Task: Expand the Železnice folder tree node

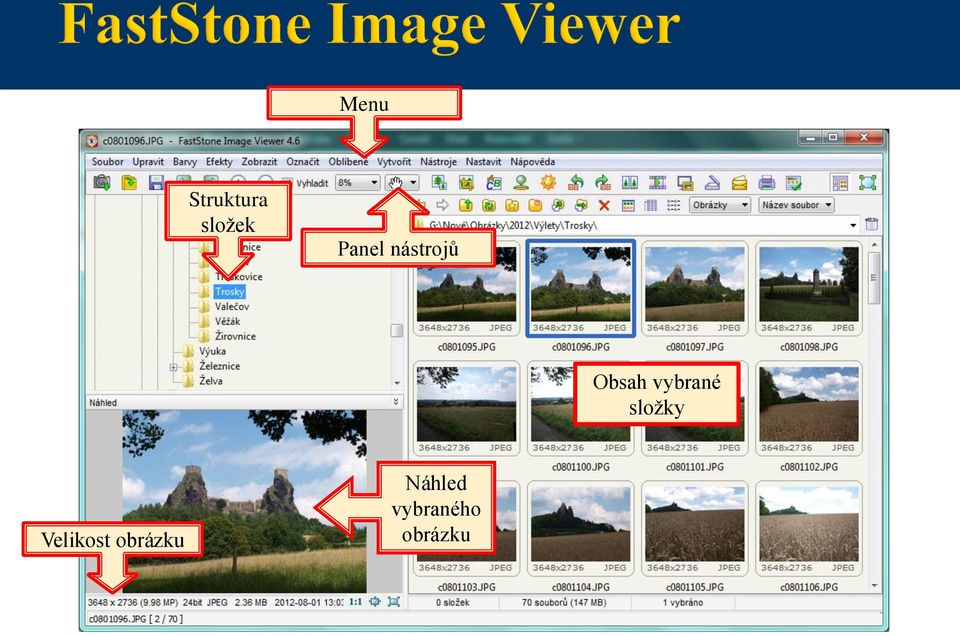Action: tap(173, 367)
